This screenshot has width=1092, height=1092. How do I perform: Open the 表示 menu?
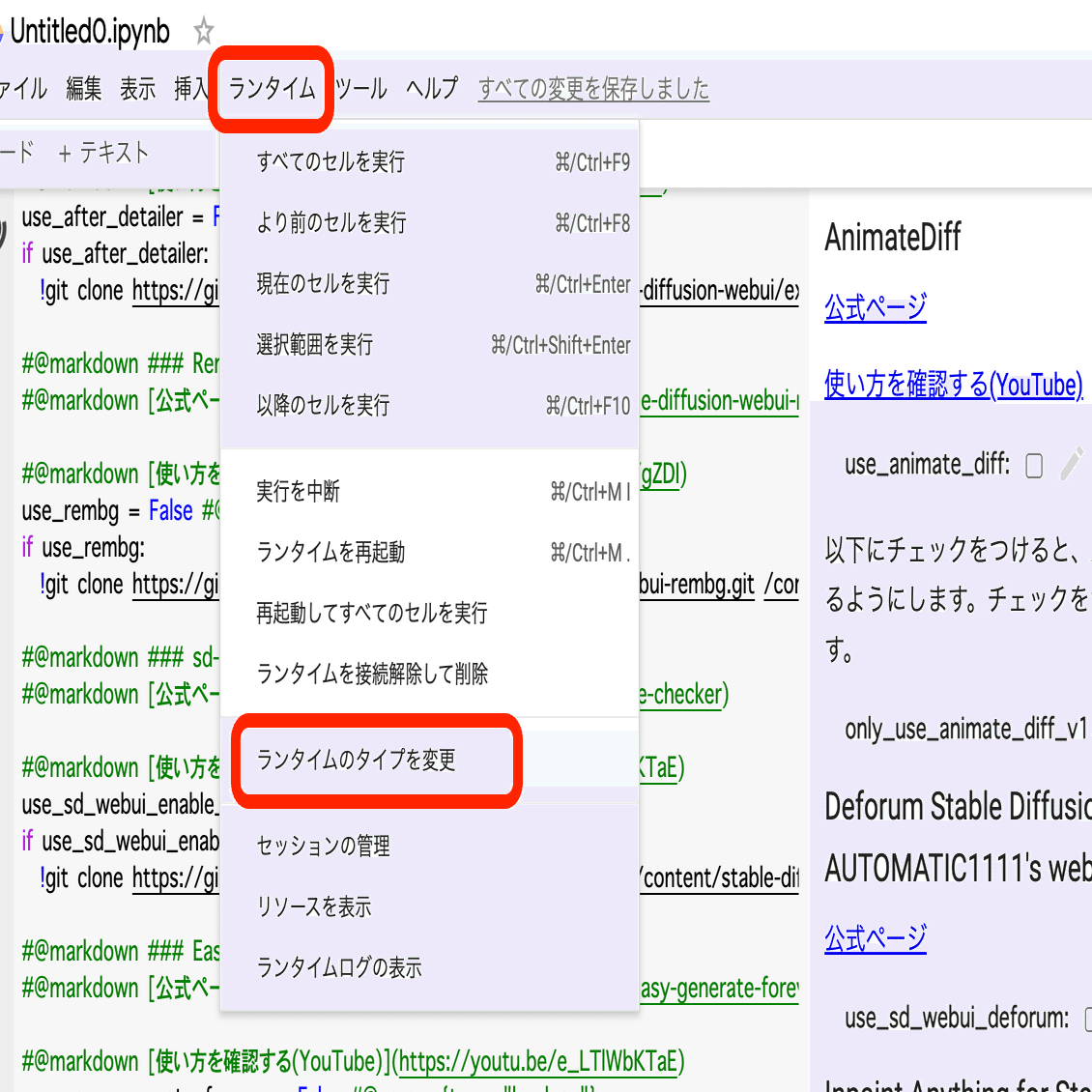tap(137, 89)
